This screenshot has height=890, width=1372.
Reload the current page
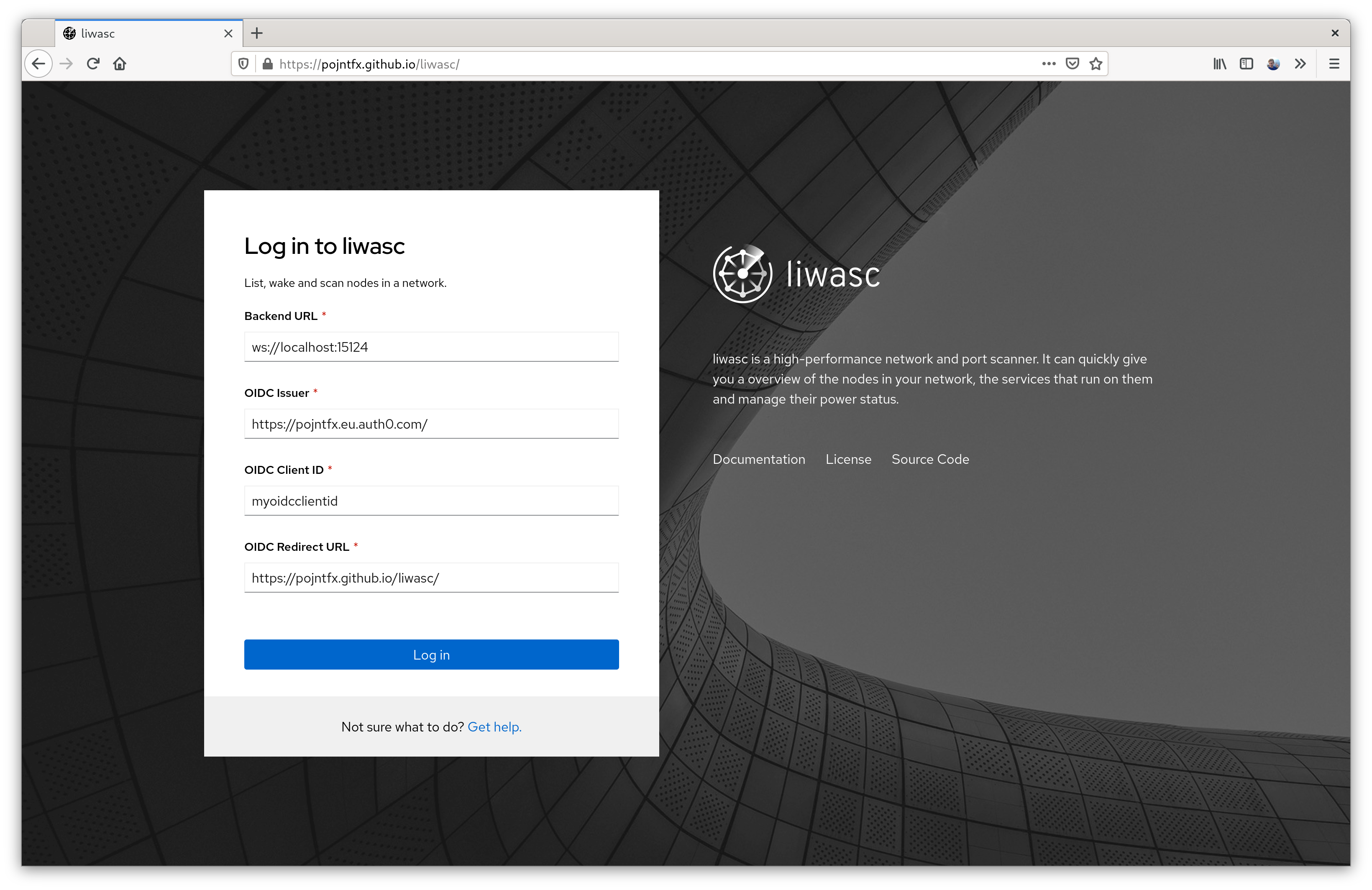(x=93, y=64)
